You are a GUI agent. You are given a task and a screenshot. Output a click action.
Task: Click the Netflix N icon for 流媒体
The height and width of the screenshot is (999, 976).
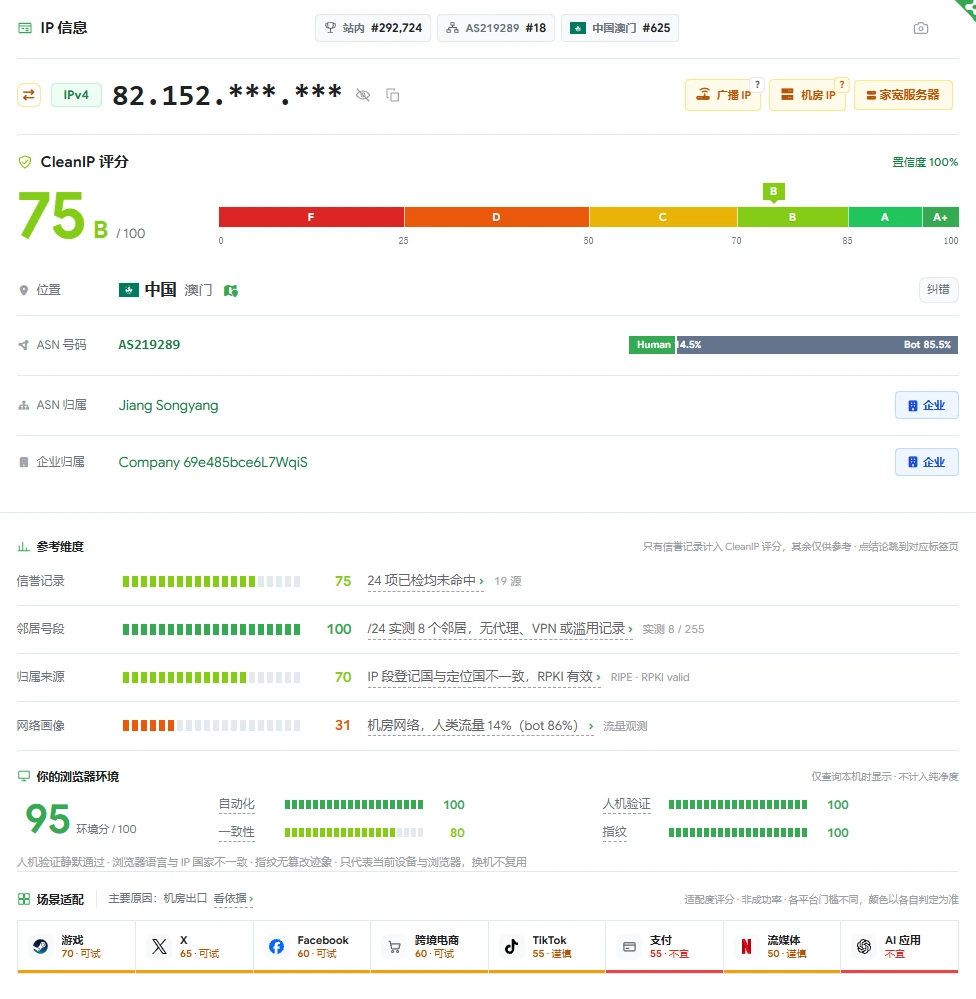pyautogui.click(x=746, y=946)
